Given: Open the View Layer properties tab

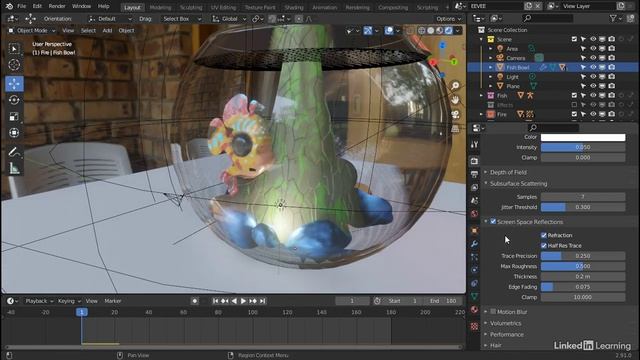Looking at the screenshot, I should coord(474,188).
